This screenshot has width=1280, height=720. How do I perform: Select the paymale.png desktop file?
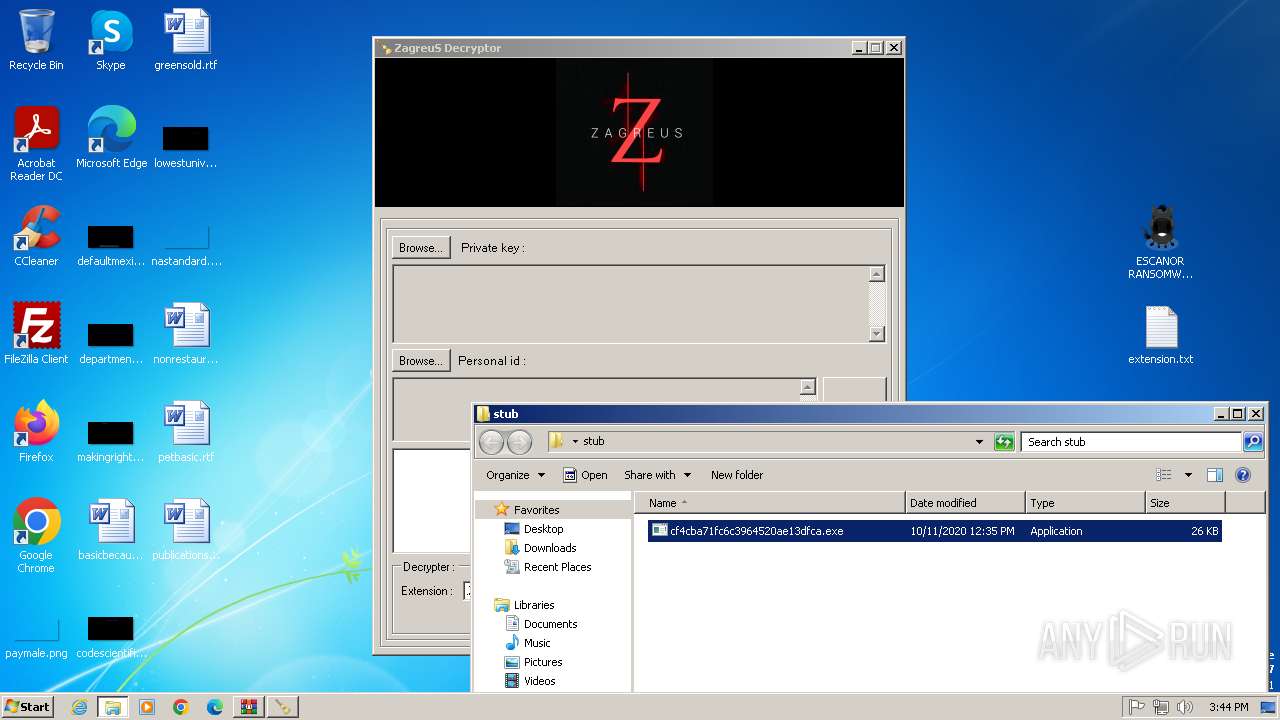click(36, 640)
